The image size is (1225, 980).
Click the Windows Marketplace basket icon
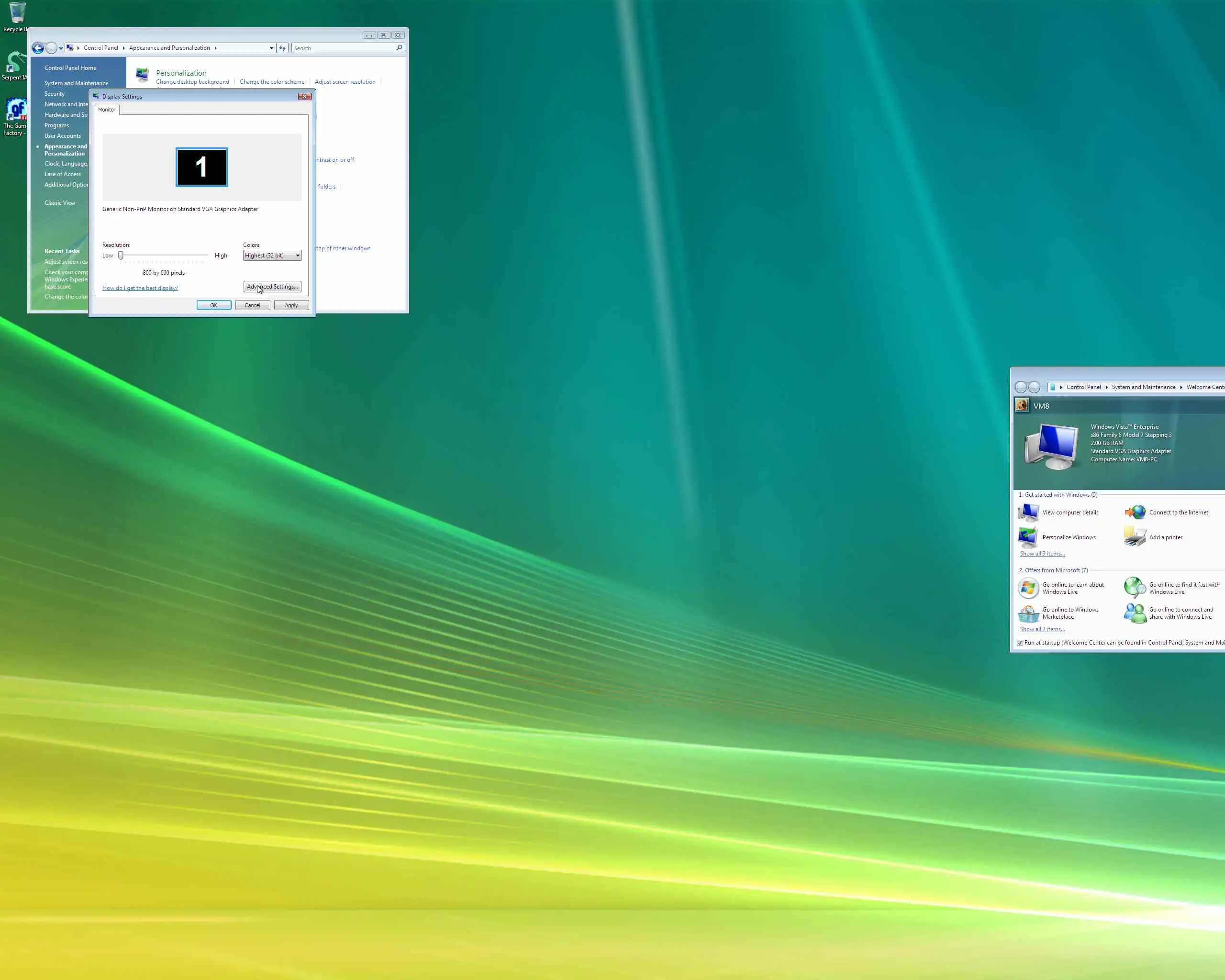(x=1028, y=613)
